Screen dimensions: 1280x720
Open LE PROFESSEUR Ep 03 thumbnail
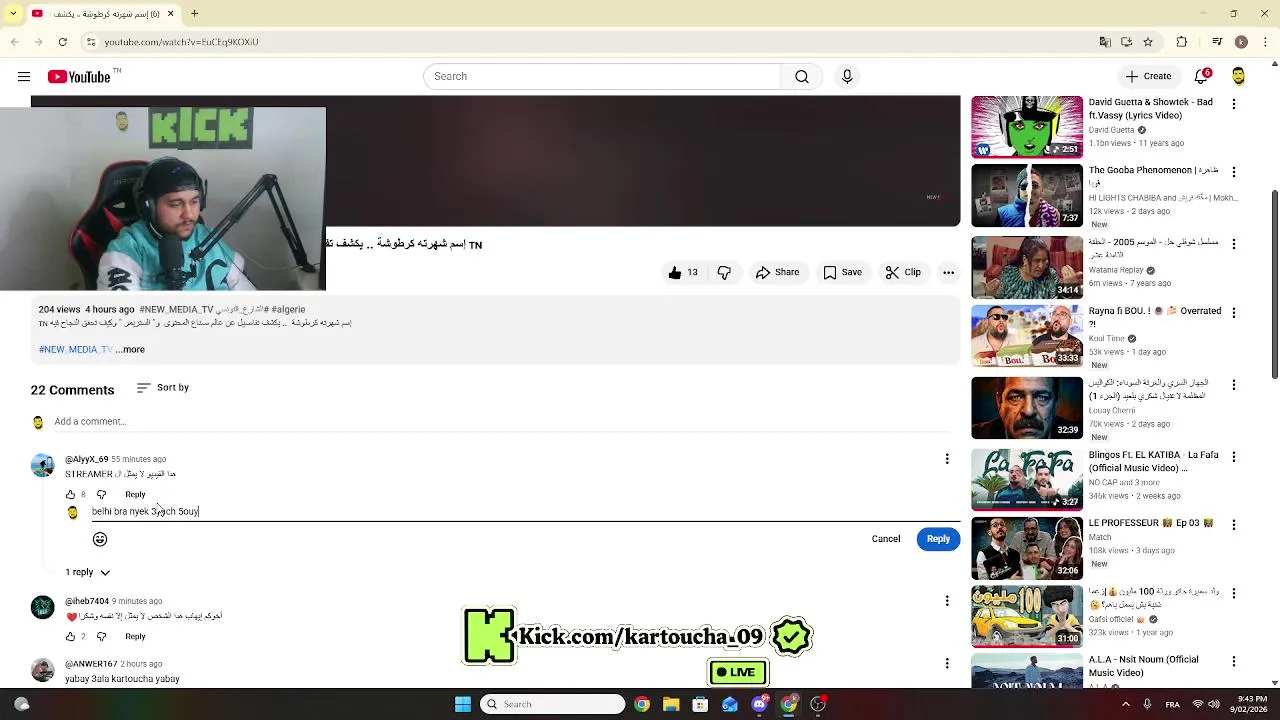pos(1027,548)
